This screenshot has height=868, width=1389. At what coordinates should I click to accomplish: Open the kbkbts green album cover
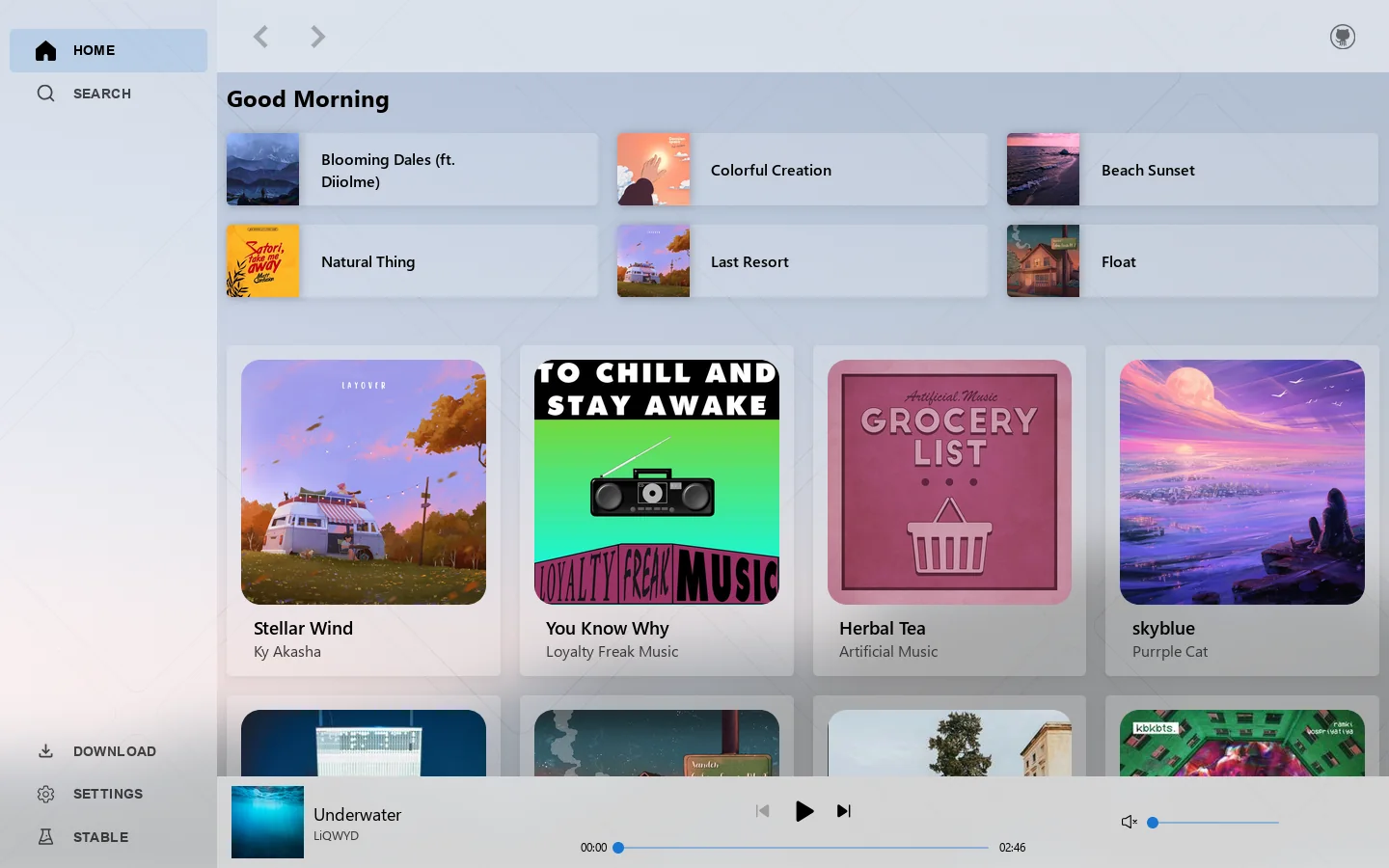[x=1242, y=744]
